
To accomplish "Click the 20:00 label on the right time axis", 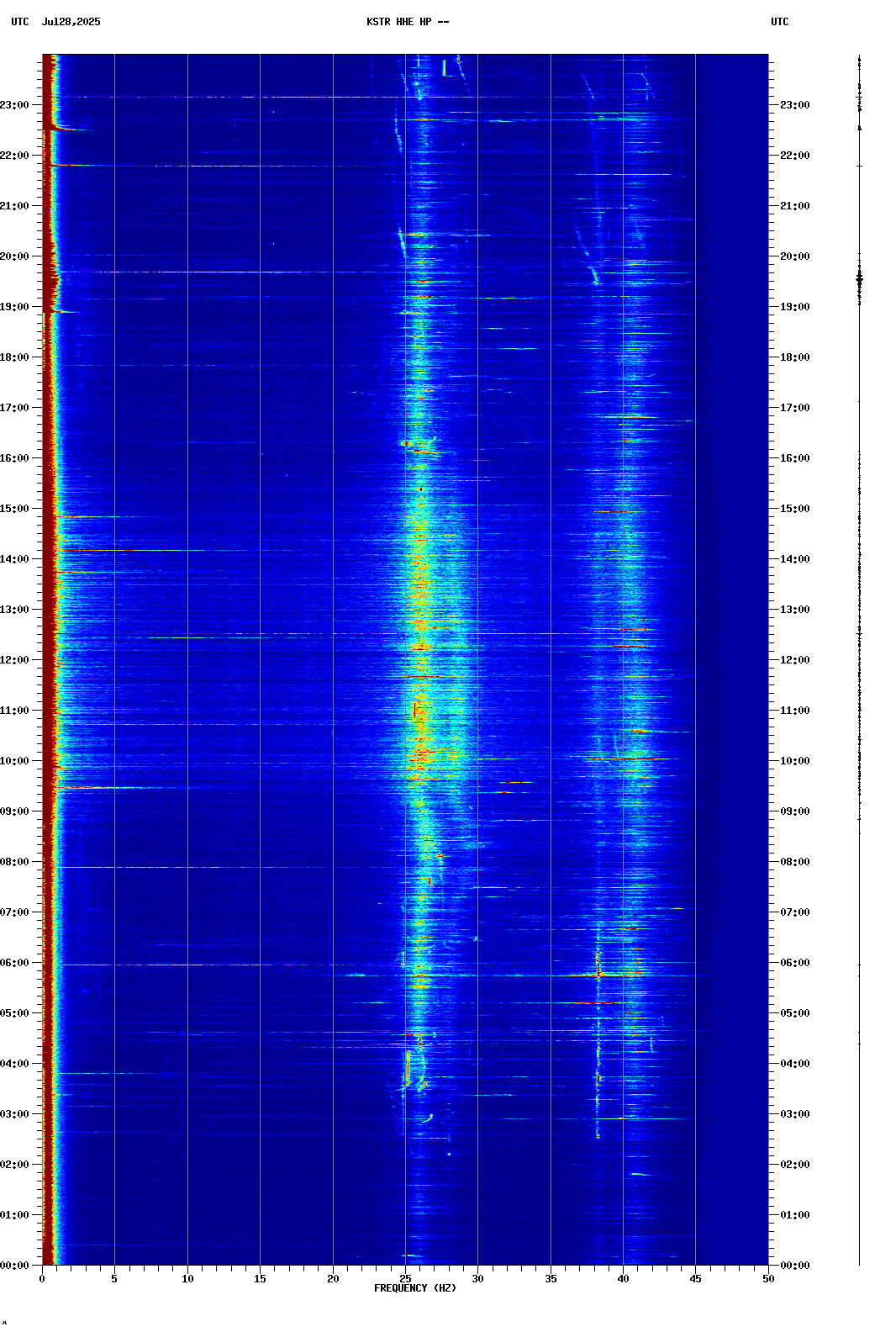I will coord(795,256).
